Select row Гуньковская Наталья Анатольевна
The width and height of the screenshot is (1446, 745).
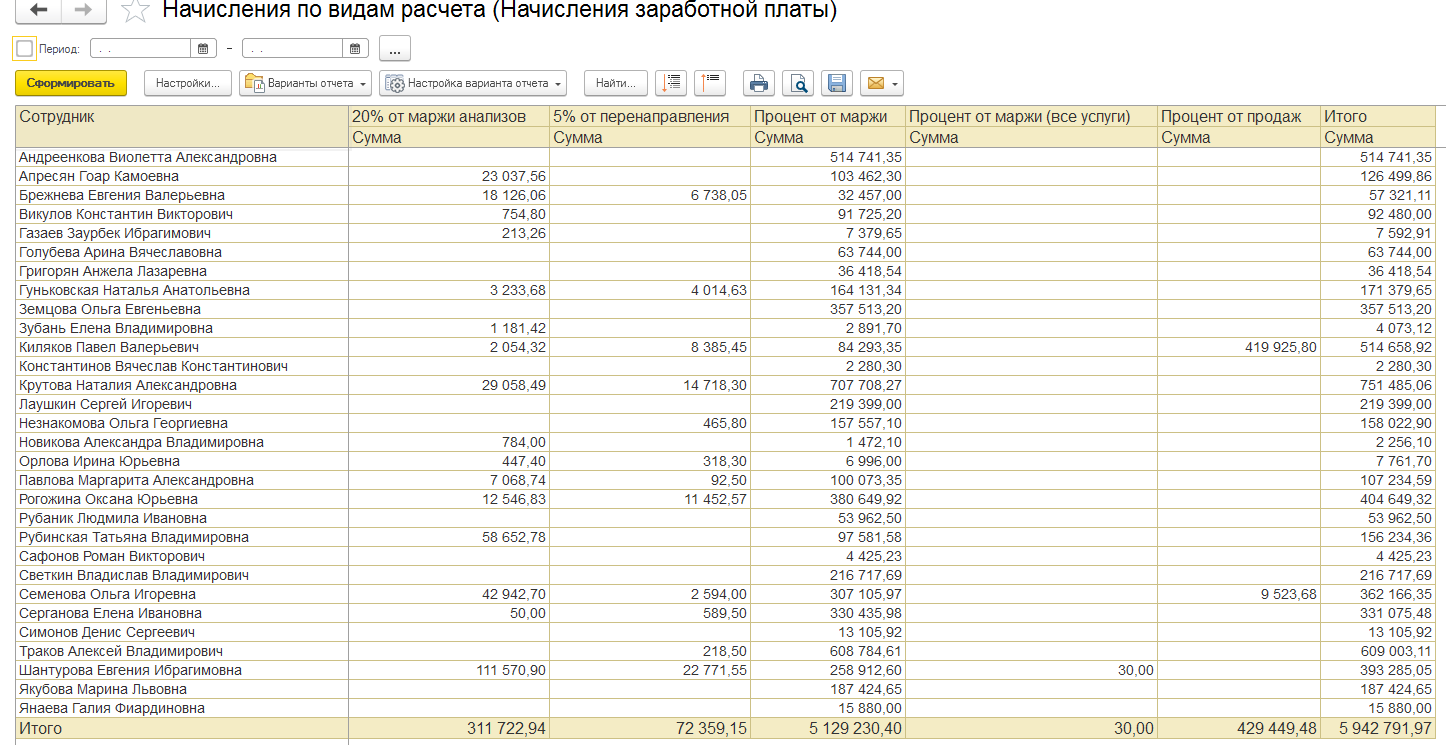[726, 290]
